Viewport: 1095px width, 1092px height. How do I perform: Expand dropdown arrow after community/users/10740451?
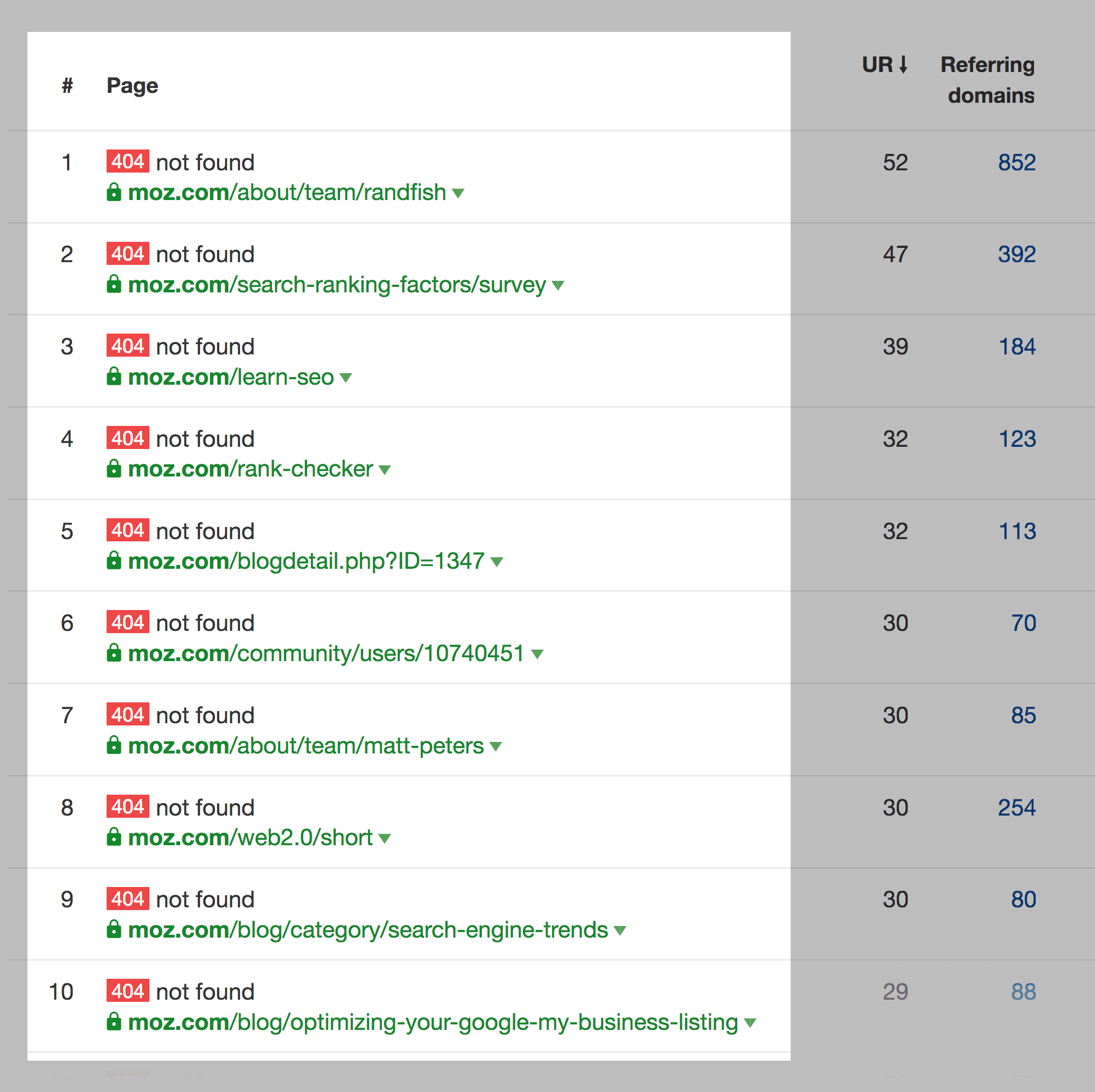click(537, 655)
